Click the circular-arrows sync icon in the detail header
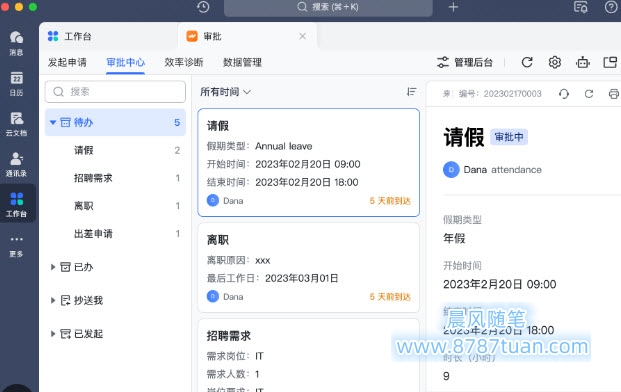Screen dimensions: 621x392 (x=564, y=94)
